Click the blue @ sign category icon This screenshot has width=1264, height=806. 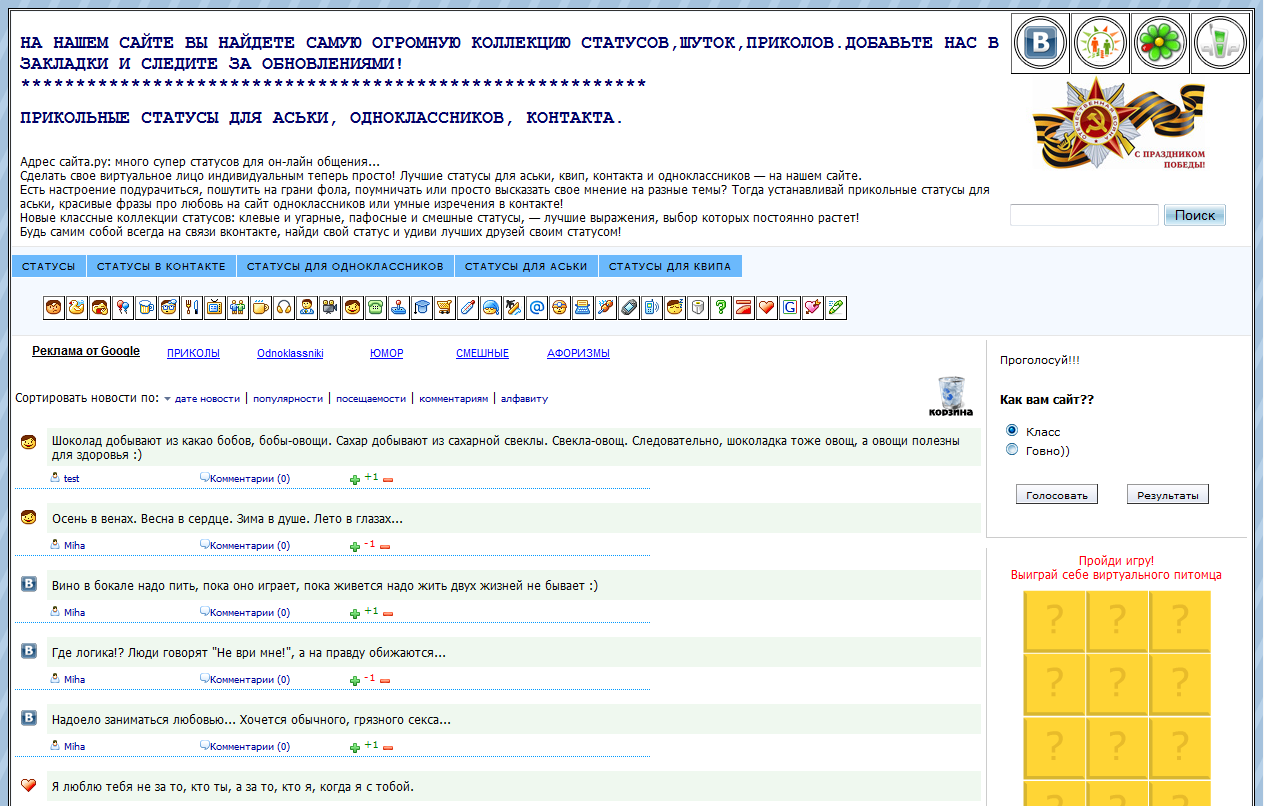coord(537,308)
